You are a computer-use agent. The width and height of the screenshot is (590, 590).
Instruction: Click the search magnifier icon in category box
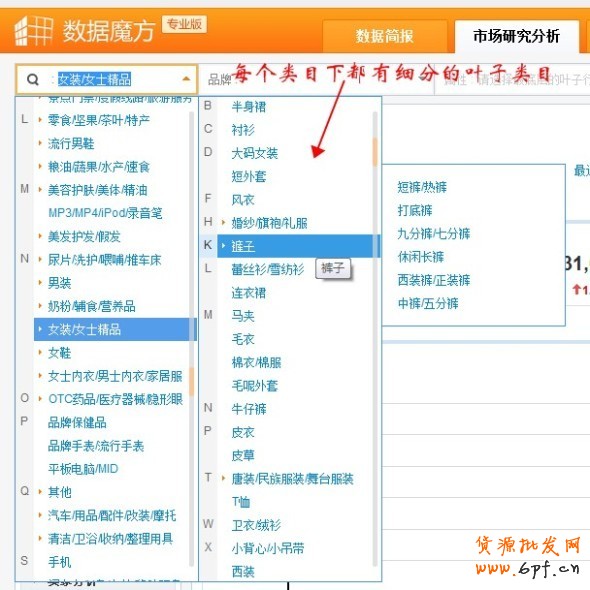point(33,79)
